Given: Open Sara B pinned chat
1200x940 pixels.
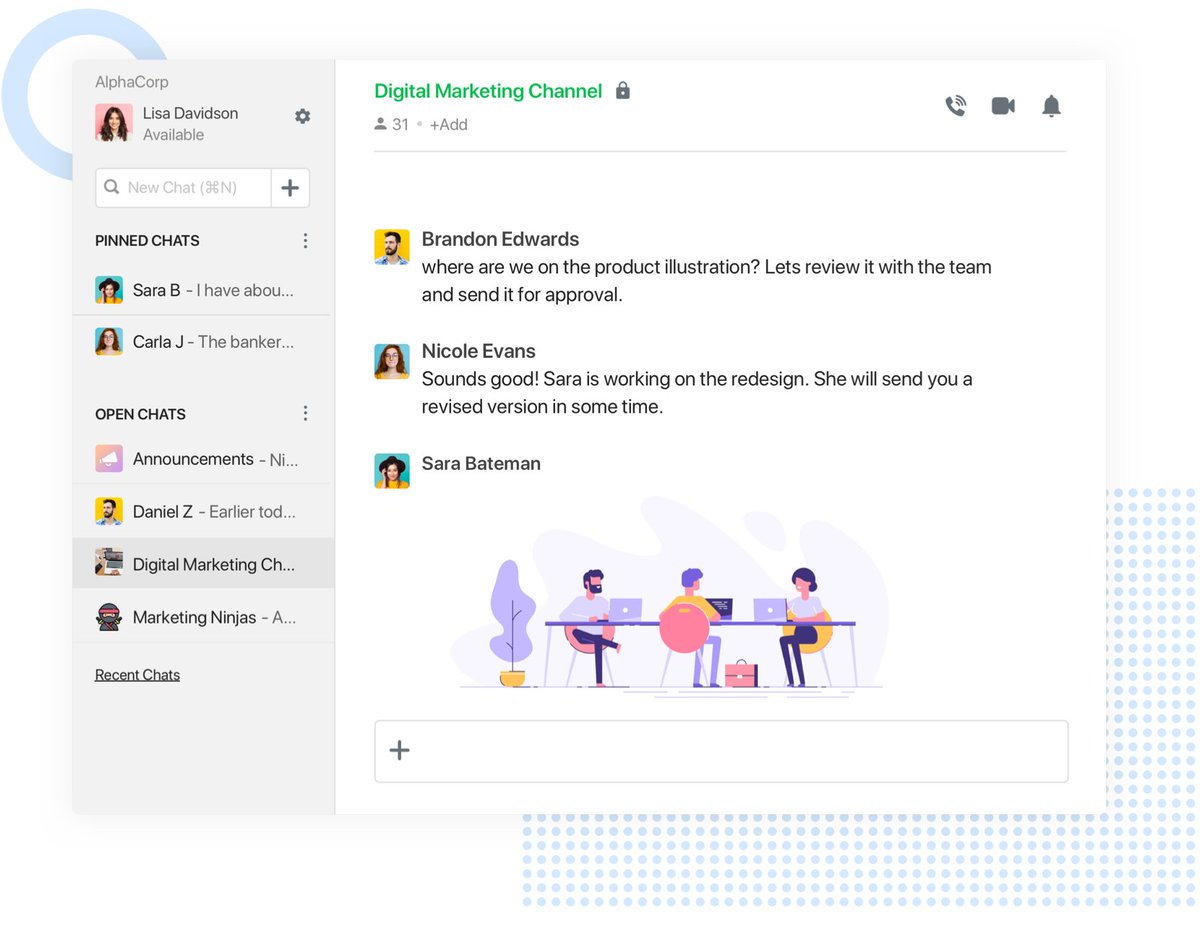Looking at the screenshot, I should (x=203, y=290).
